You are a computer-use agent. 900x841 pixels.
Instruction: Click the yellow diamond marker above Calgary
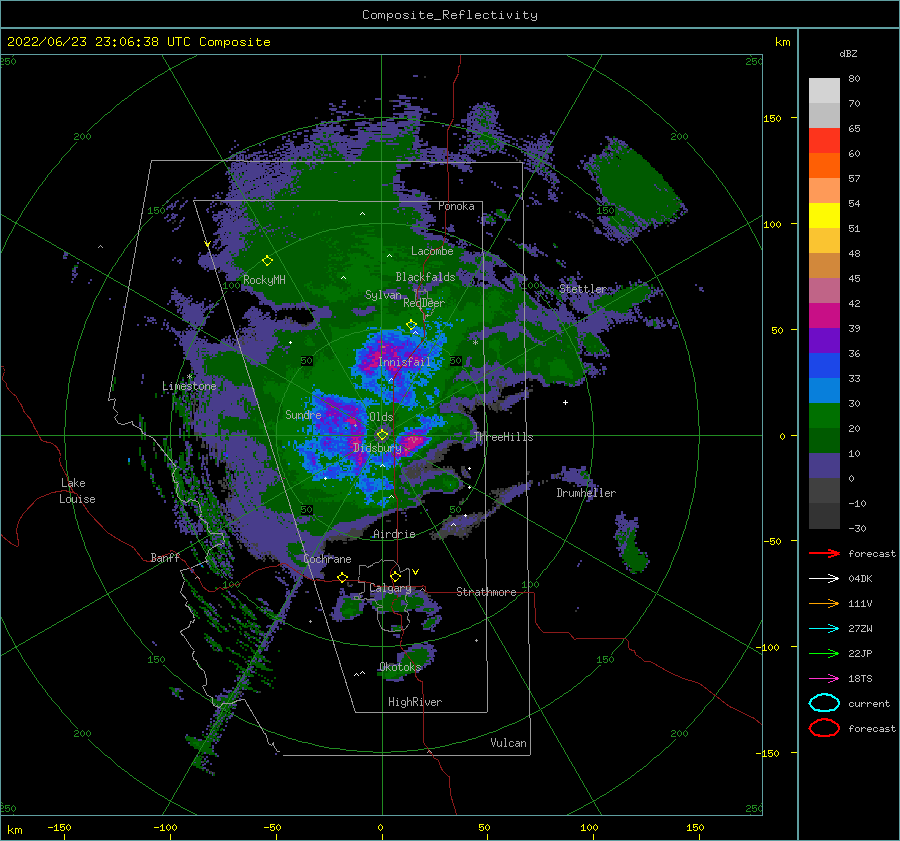click(395, 576)
